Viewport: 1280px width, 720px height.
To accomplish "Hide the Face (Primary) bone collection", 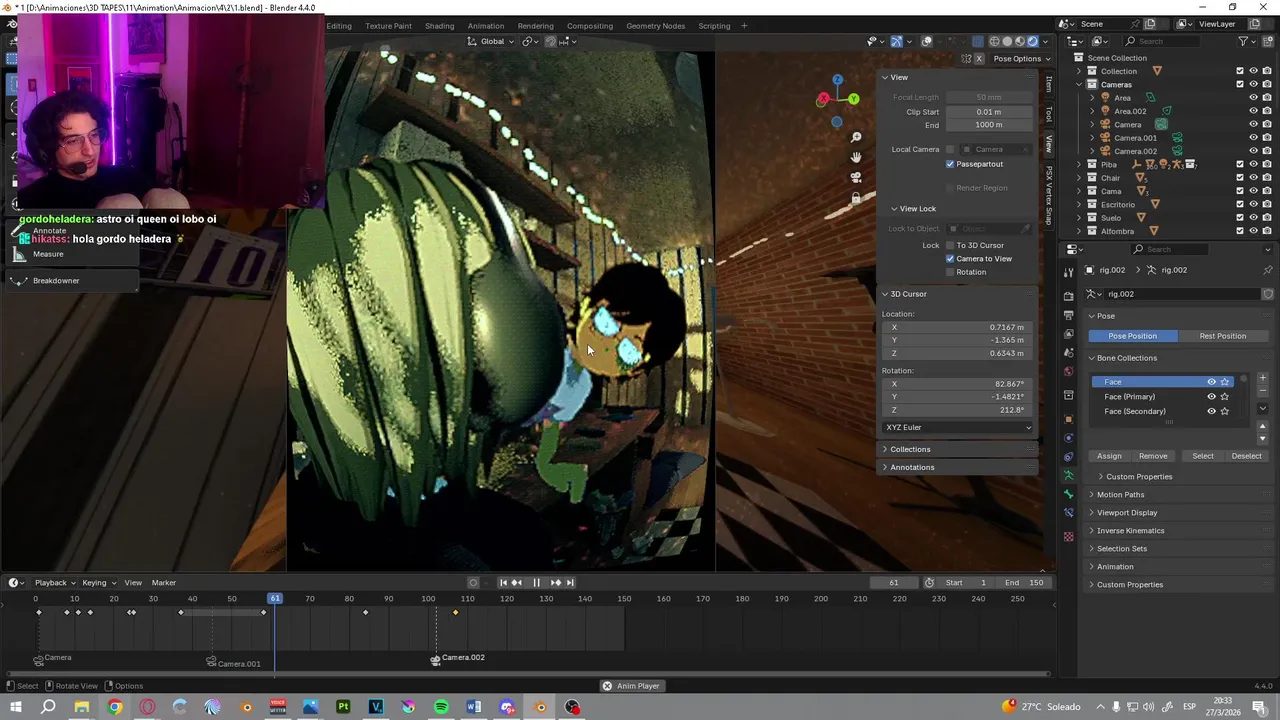I will (x=1211, y=397).
